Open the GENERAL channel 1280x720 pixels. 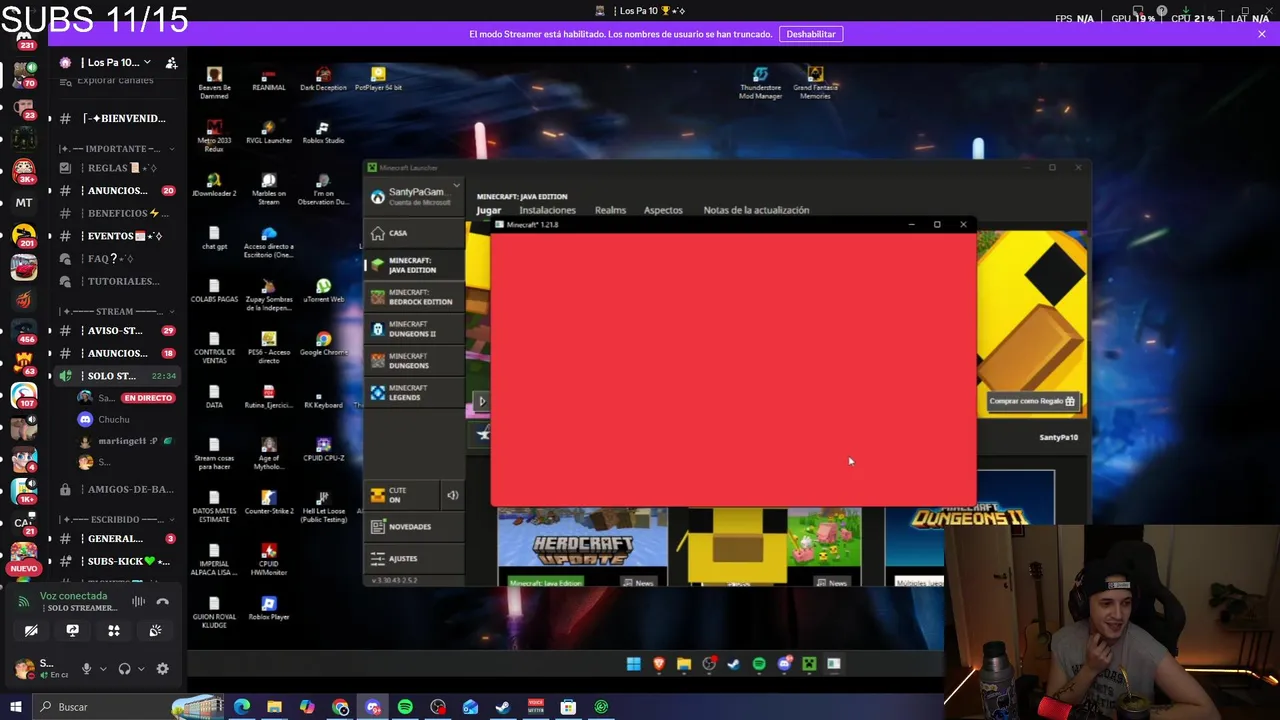point(115,538)
